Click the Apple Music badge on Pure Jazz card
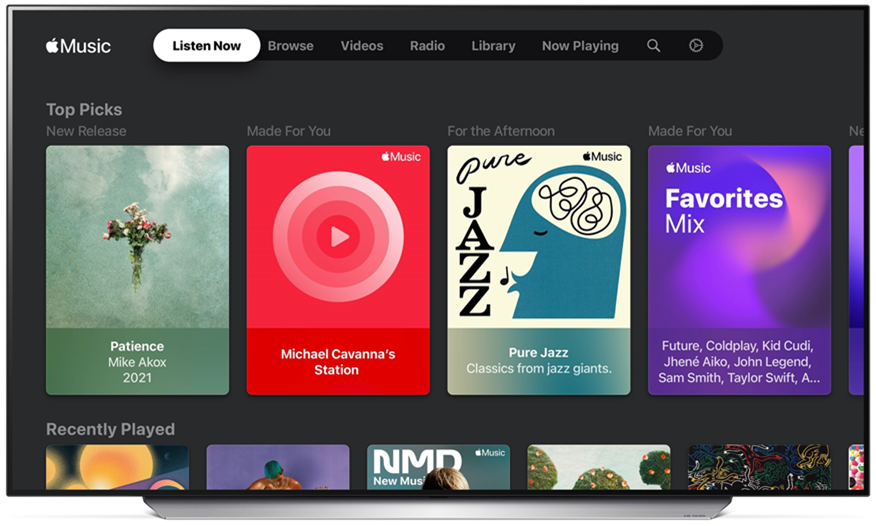This screenshot has height=526, width=876. [x=602, y=157]
